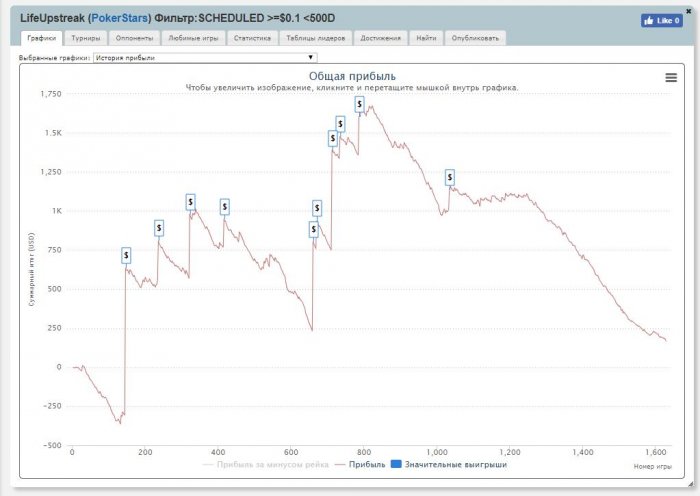Click the first $ win flag near game 150
The height and width of the screenshot is (496, 700).
(126, 255)
